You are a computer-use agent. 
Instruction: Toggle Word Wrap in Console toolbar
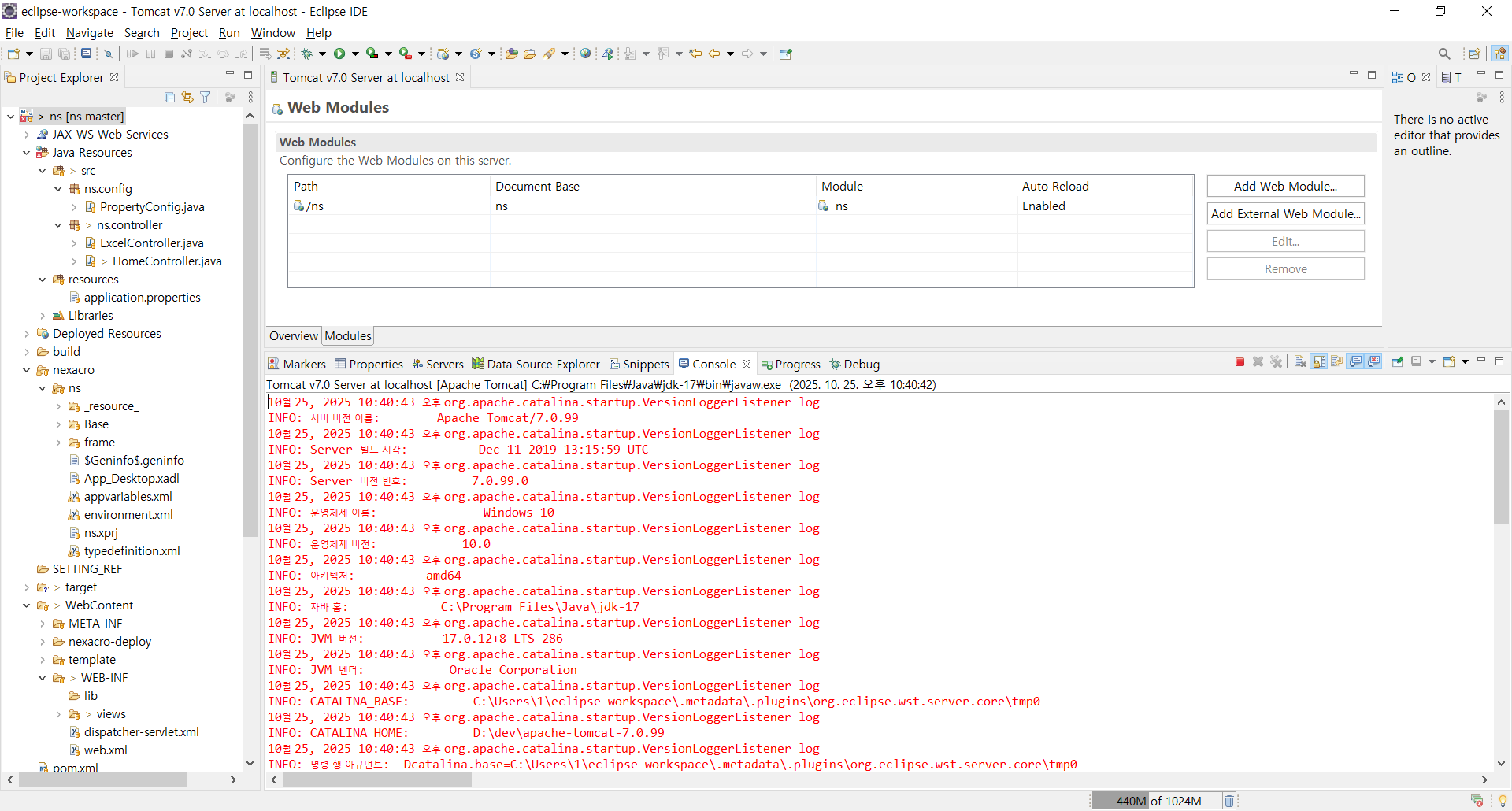pos(1337,362)
